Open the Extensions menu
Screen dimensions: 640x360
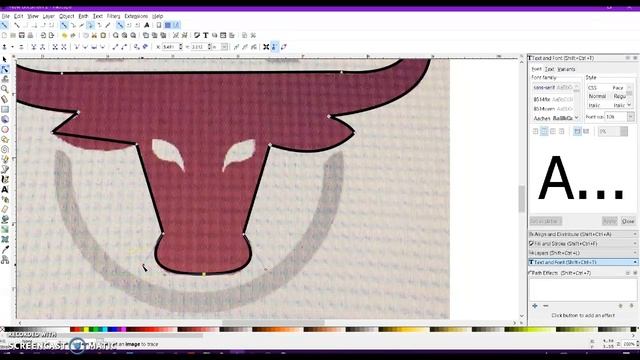coord(136,16)
